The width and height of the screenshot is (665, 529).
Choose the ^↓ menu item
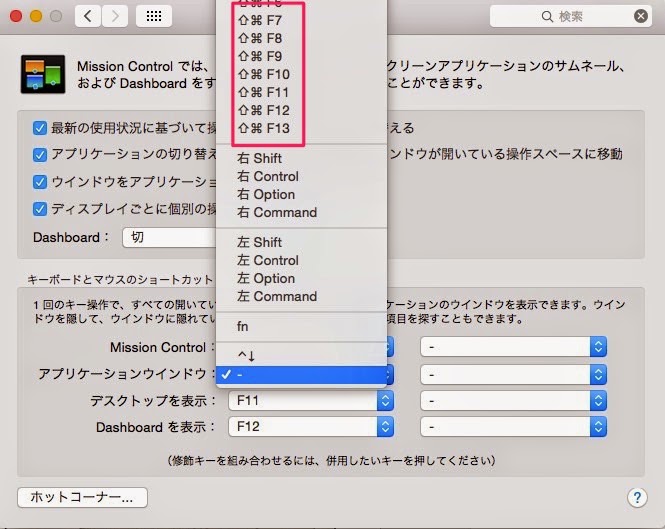pyautogui.click(x=301, y=355)
